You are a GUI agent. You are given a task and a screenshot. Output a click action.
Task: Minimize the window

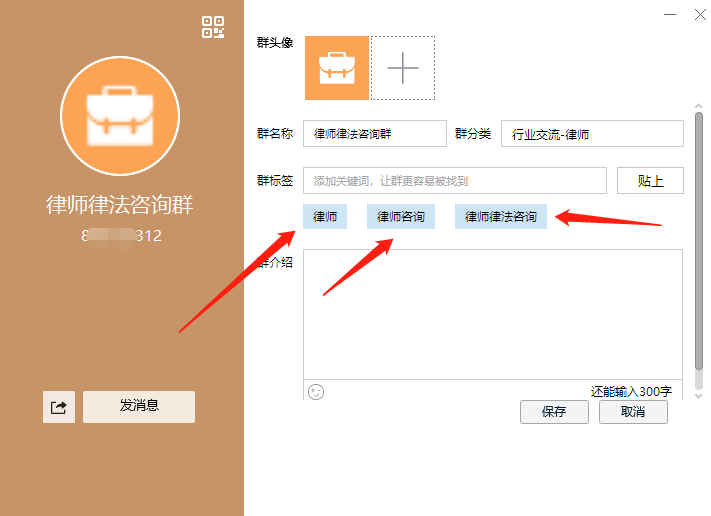click(670, 15)
